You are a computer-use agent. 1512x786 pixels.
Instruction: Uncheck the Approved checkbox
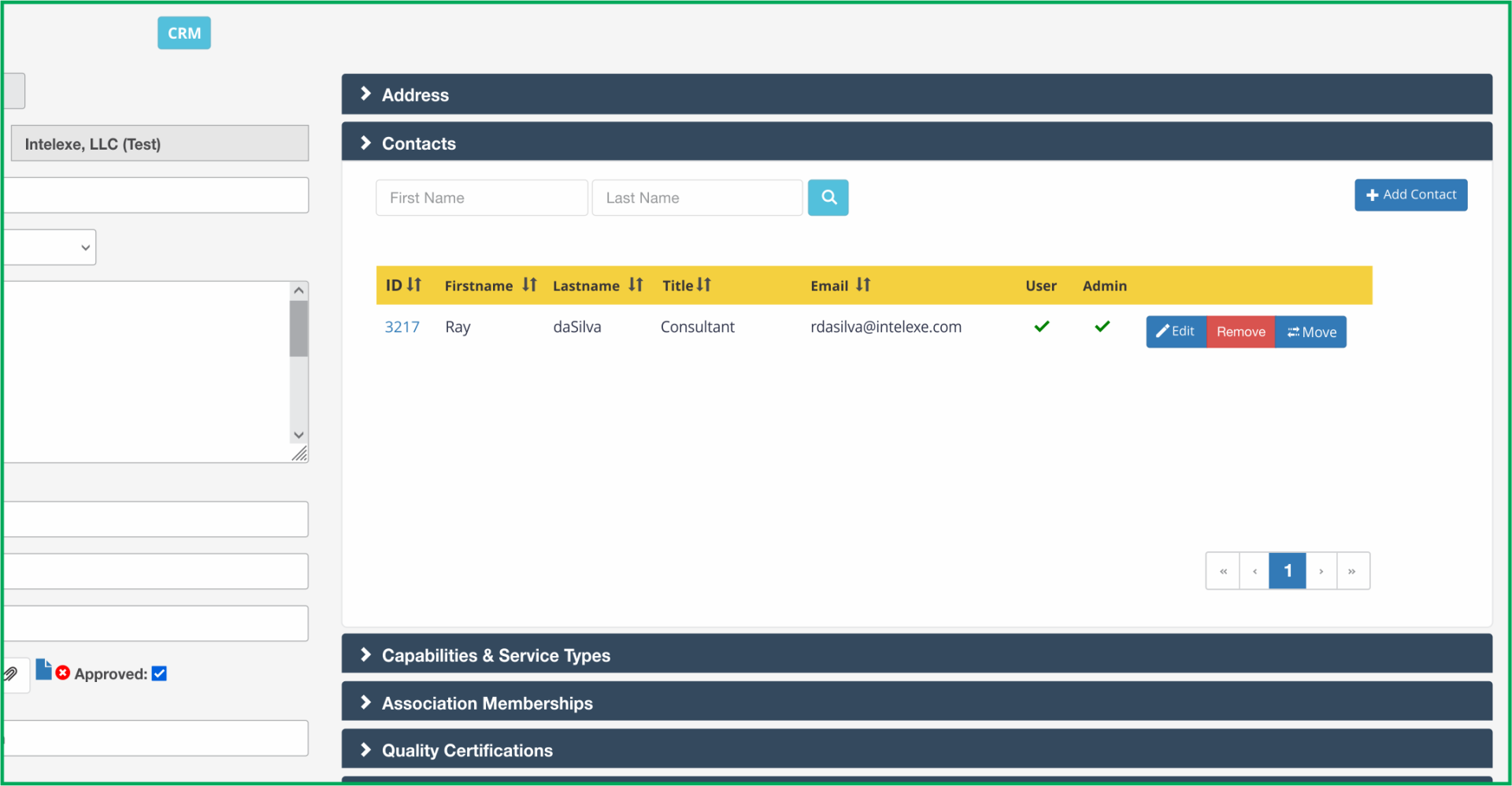(x=159, y=673)
